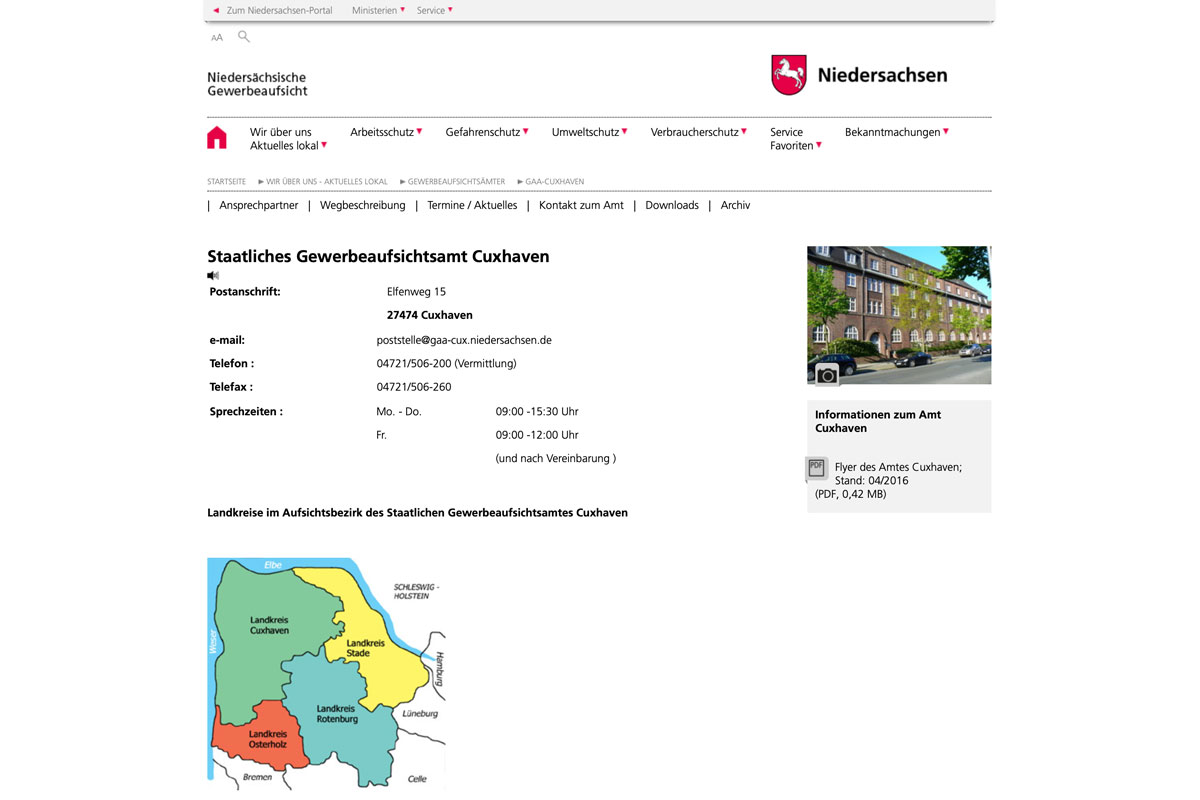Open the search magnifier icon

[243, 37]
